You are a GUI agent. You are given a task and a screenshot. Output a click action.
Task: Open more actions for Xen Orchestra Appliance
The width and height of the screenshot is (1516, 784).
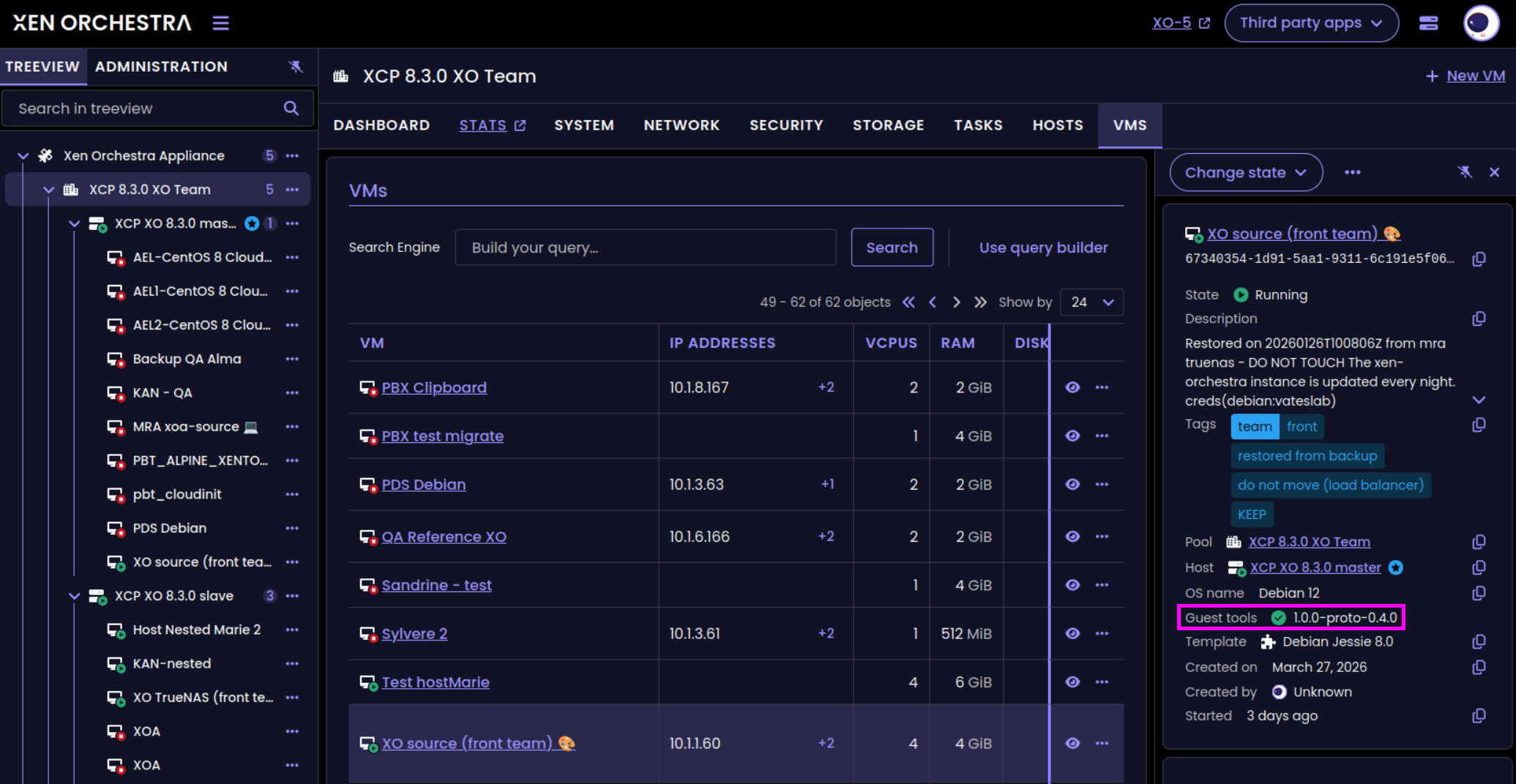click(x=293, y=156)
